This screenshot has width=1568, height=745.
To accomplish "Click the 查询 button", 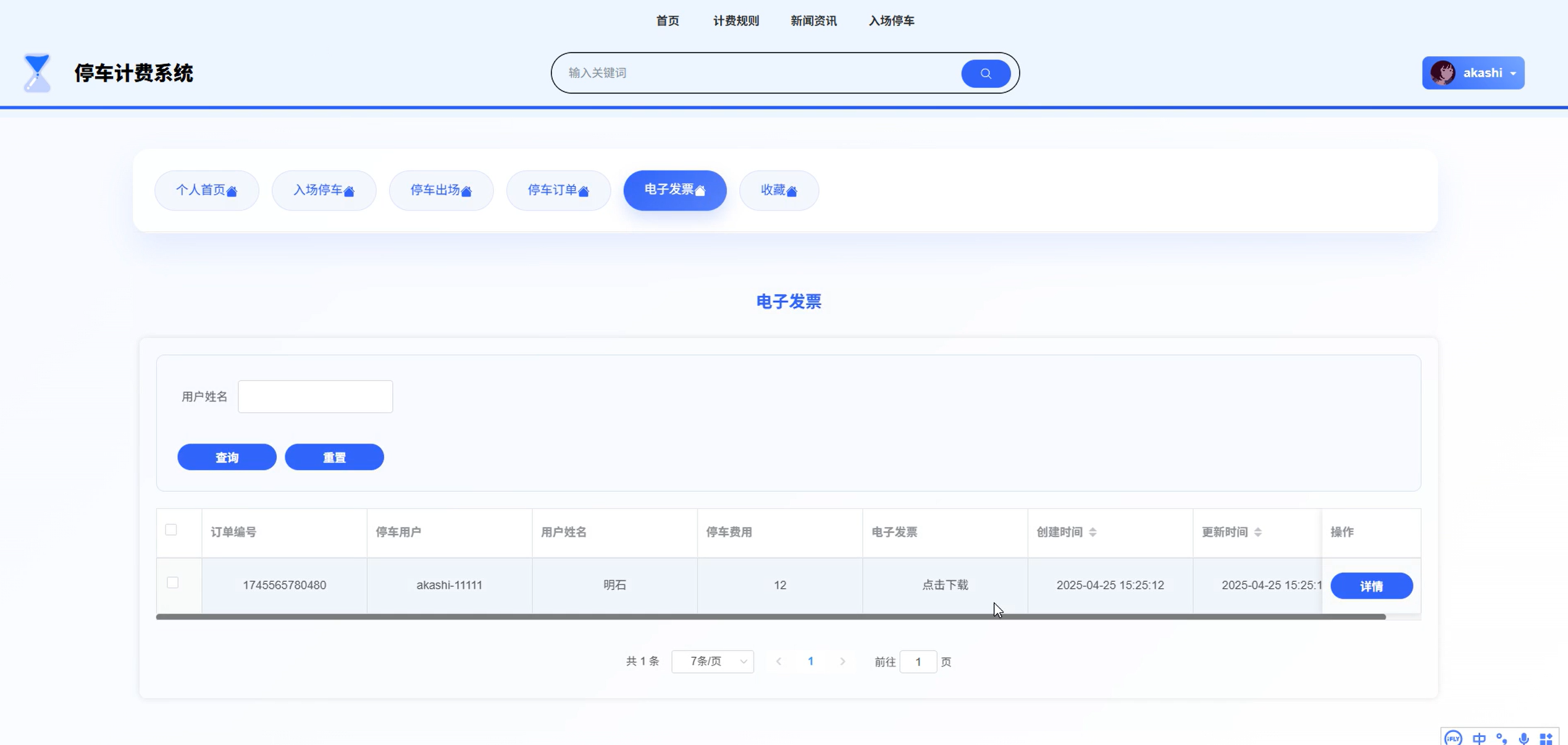I will 227,457.
